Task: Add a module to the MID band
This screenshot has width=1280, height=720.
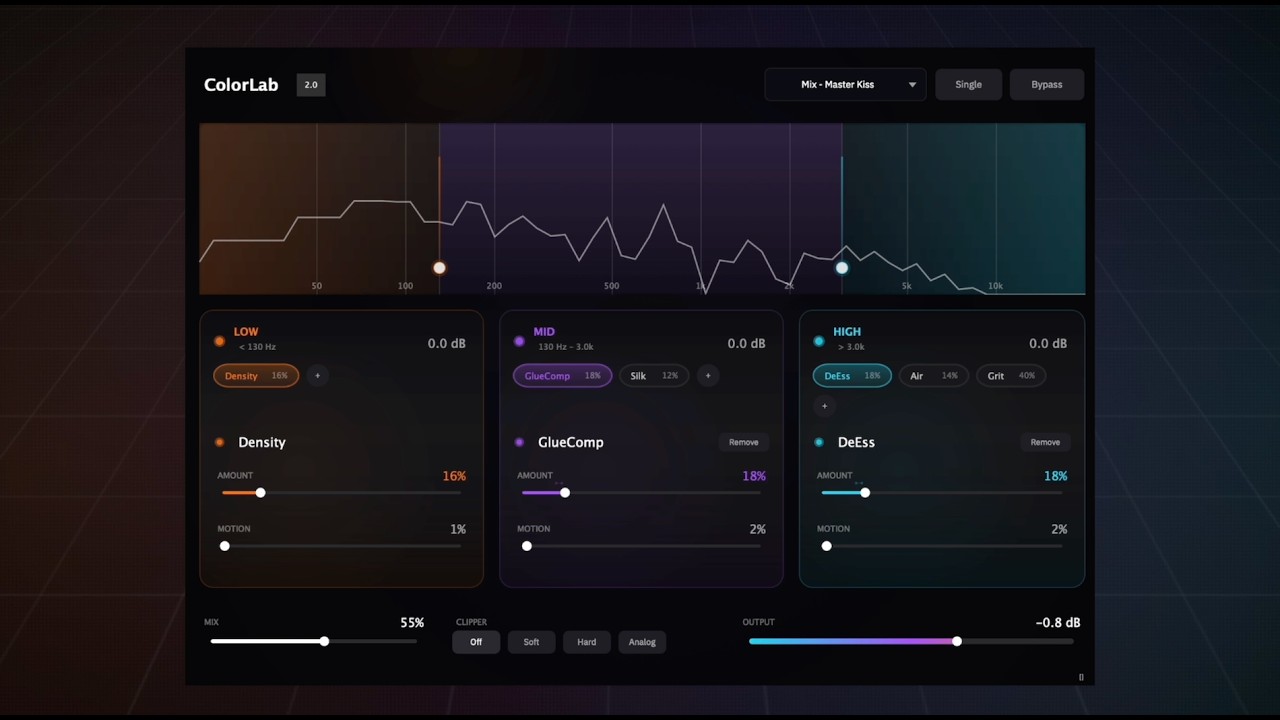Action: [708, 376]
